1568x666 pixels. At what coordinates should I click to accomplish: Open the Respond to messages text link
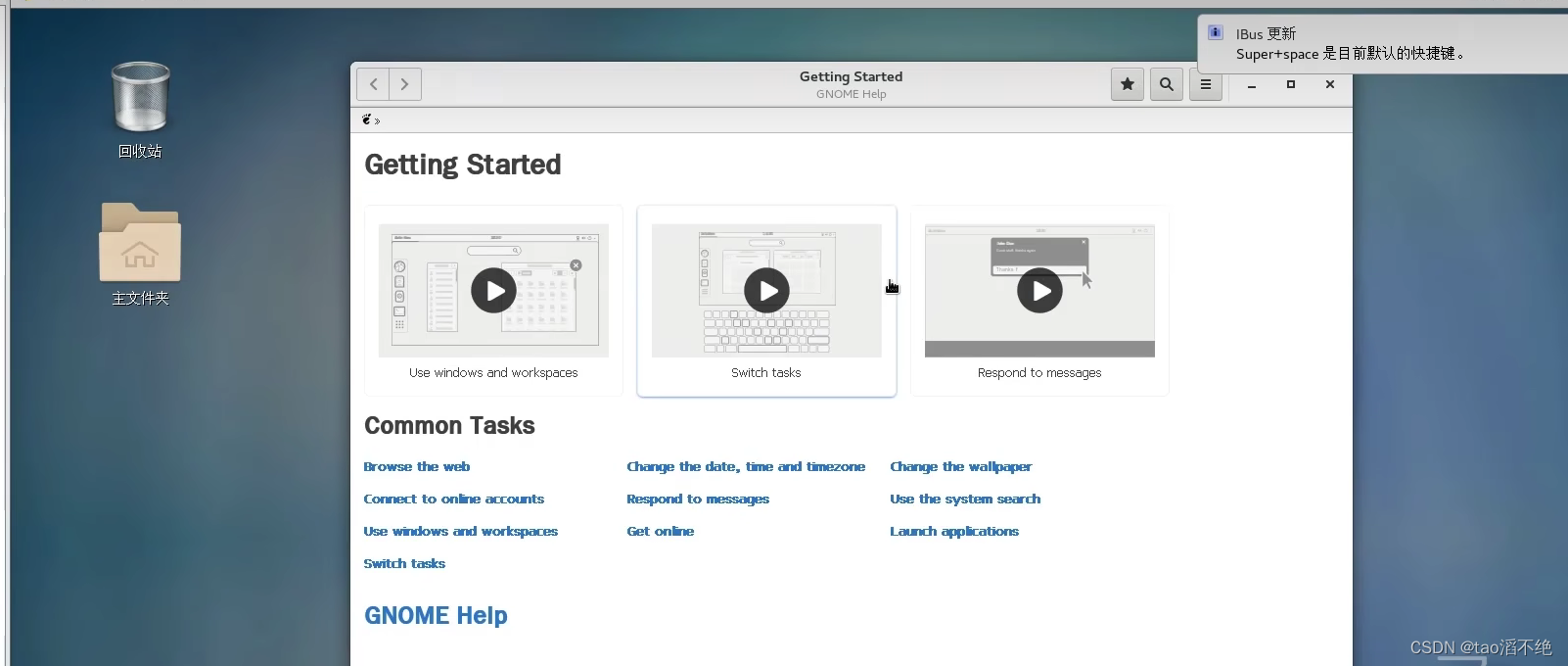(698, 499)
